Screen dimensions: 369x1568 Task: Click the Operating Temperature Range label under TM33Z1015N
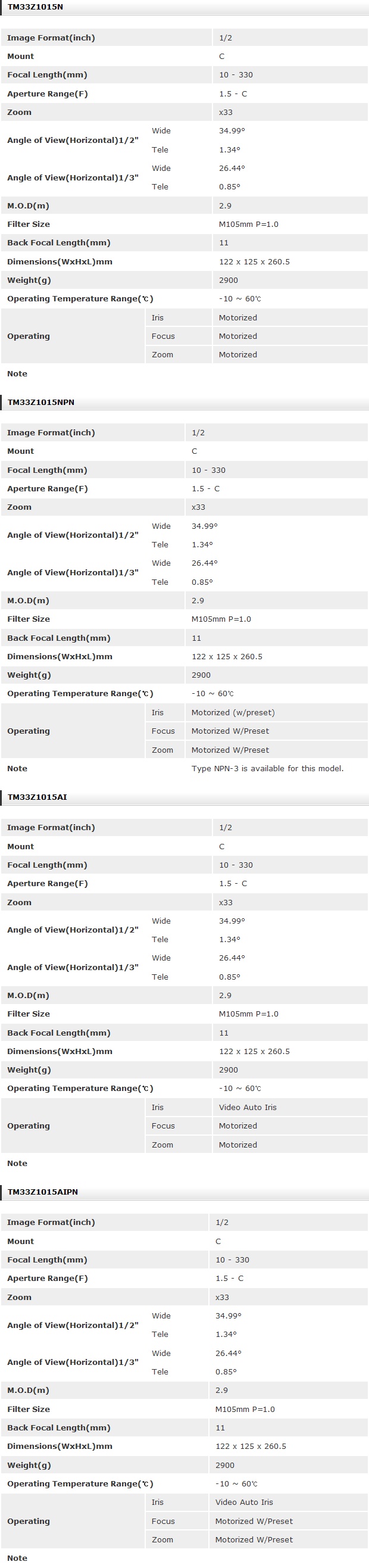click(x=80, y=299)
